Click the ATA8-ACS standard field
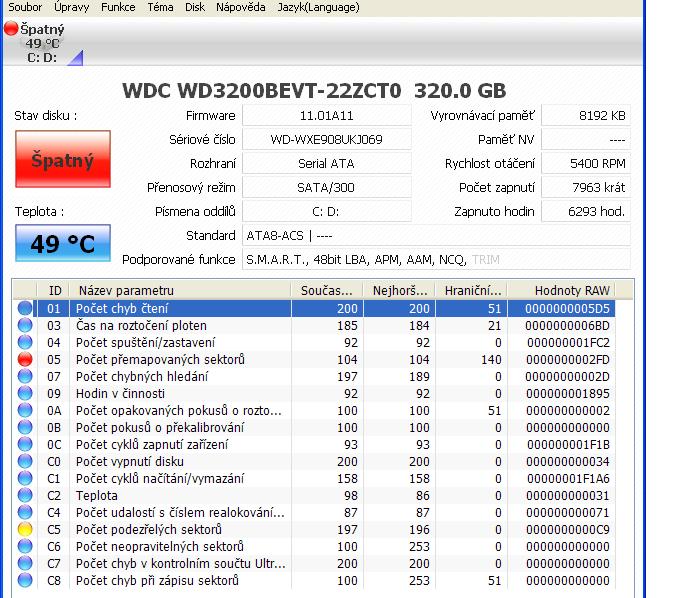The width and height of the screenshot is (683, 598). pos(436,236)
